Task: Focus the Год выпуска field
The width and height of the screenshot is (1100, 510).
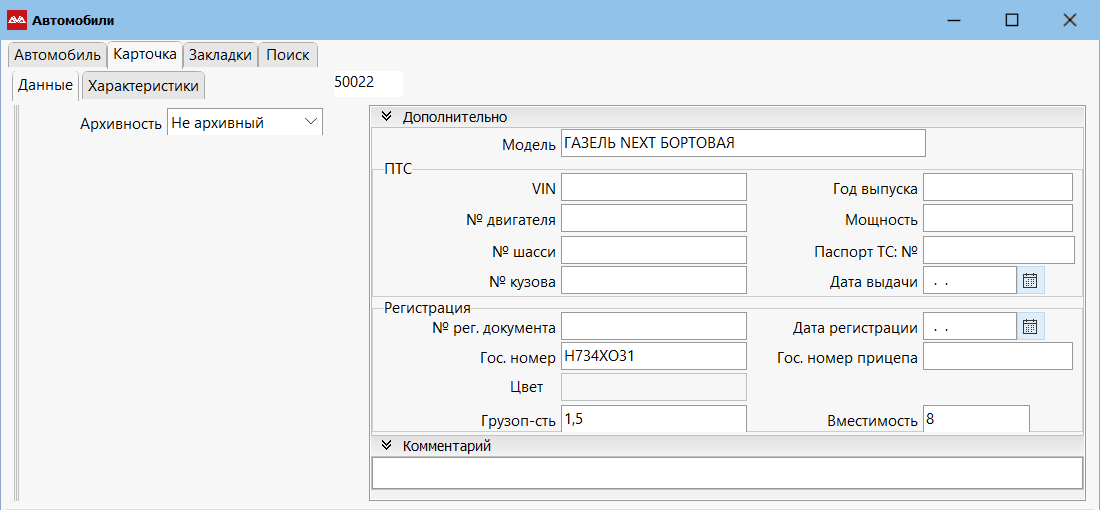Action: pyautogui.click(x=998, y=187)
